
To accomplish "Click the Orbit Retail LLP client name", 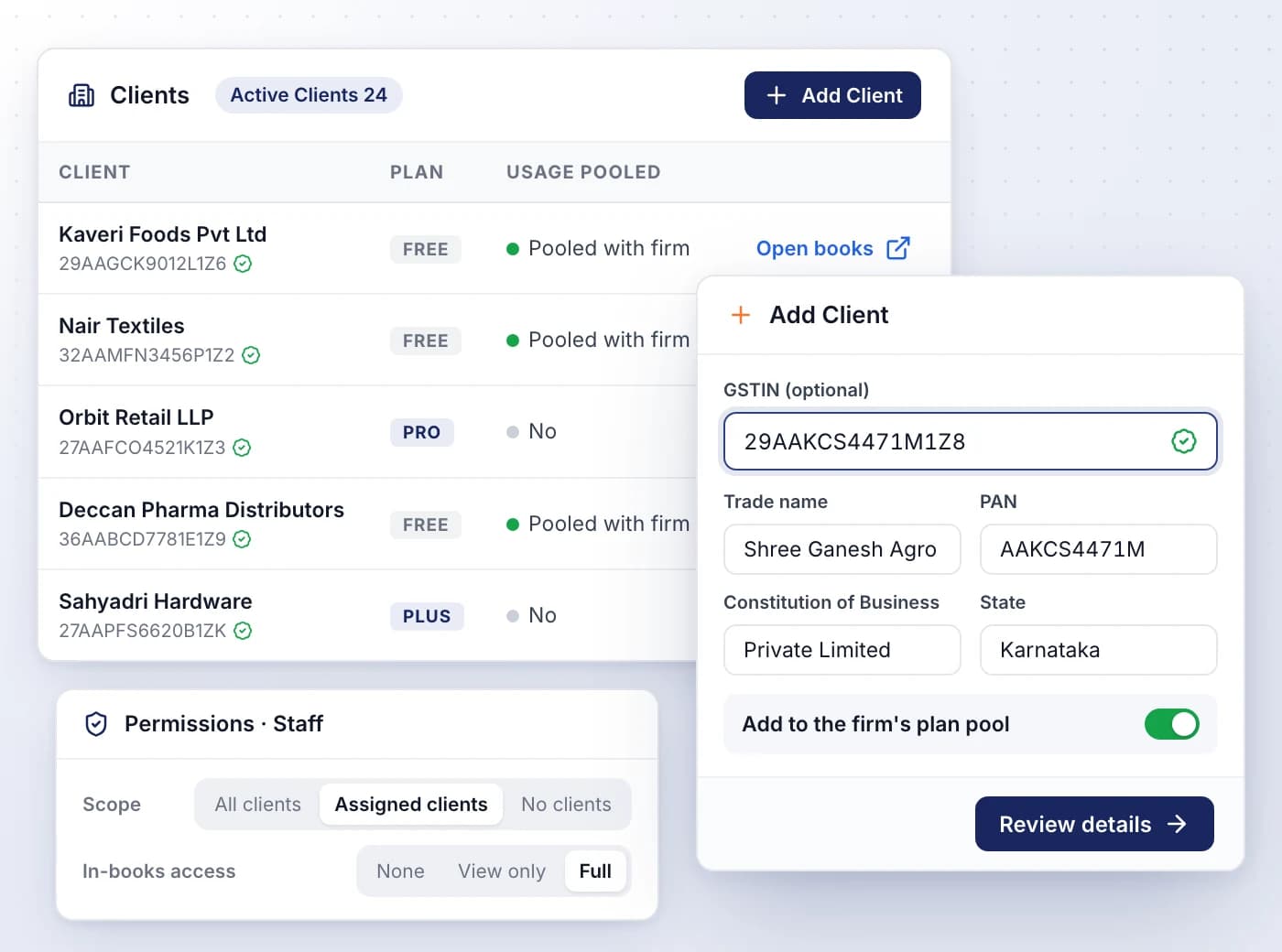I will point(136,417).
